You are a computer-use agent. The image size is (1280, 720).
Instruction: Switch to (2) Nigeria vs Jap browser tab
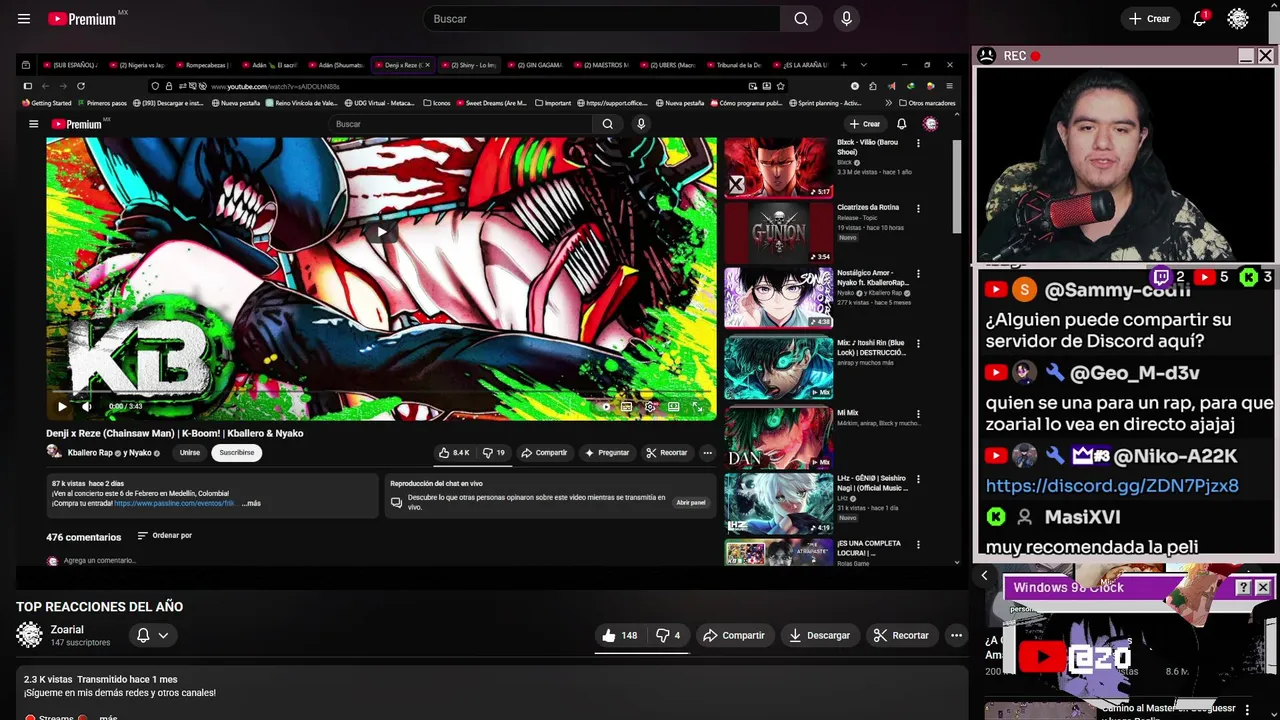[137, 65]
